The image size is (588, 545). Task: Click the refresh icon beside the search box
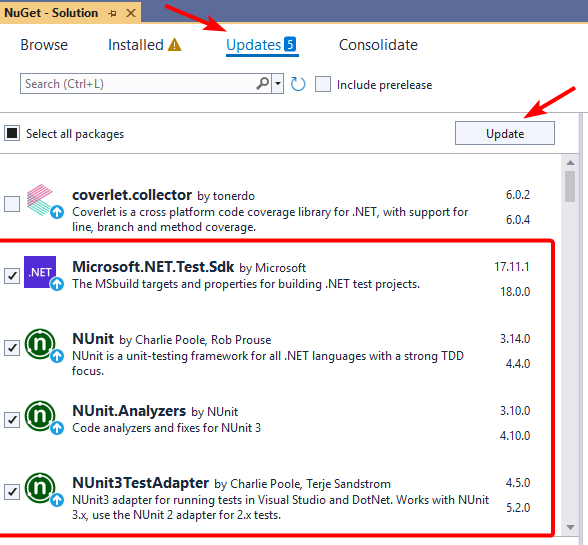(x=298, y=84)
